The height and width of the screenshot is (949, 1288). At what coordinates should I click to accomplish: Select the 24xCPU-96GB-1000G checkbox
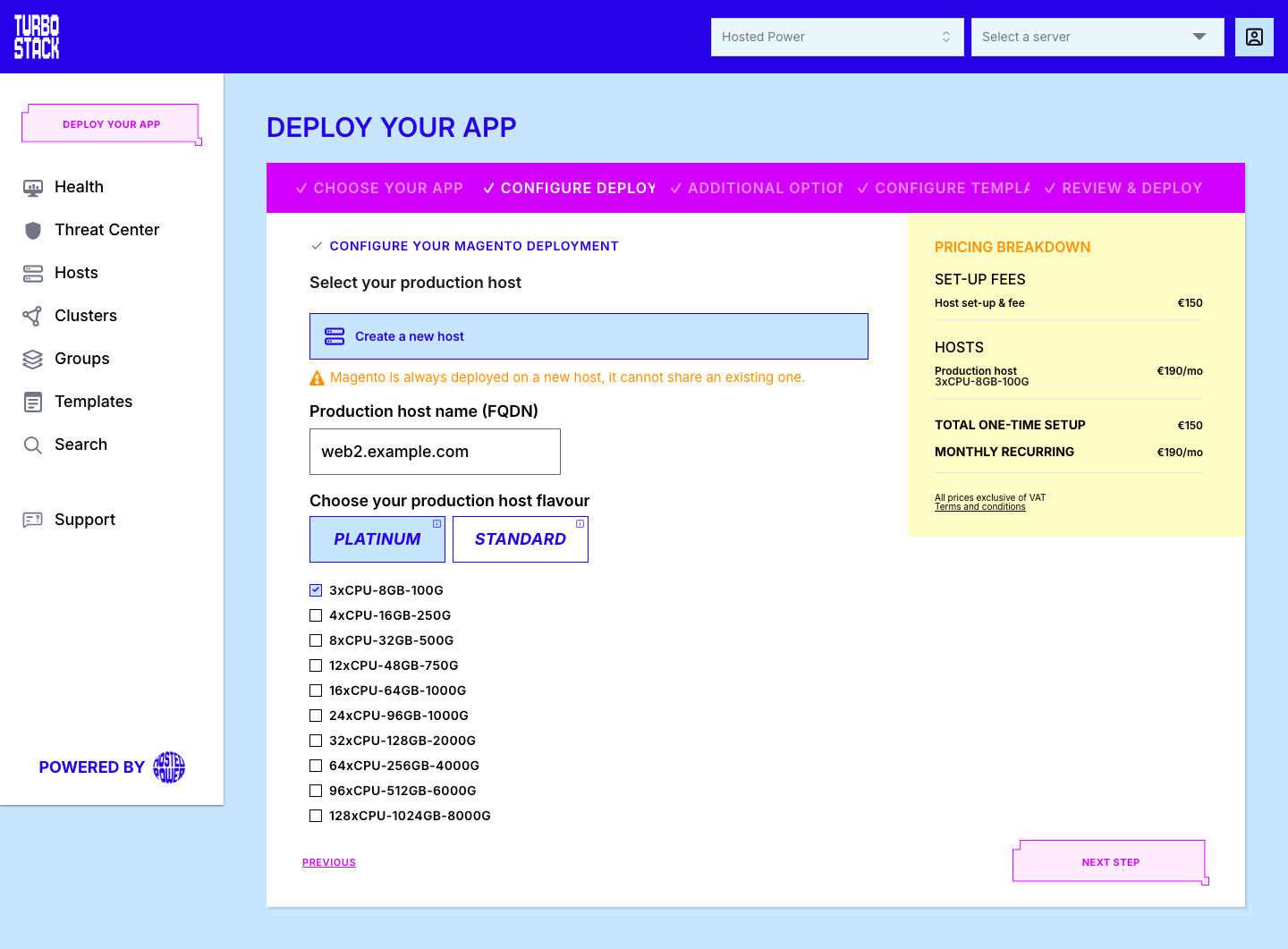click(316, 716)
